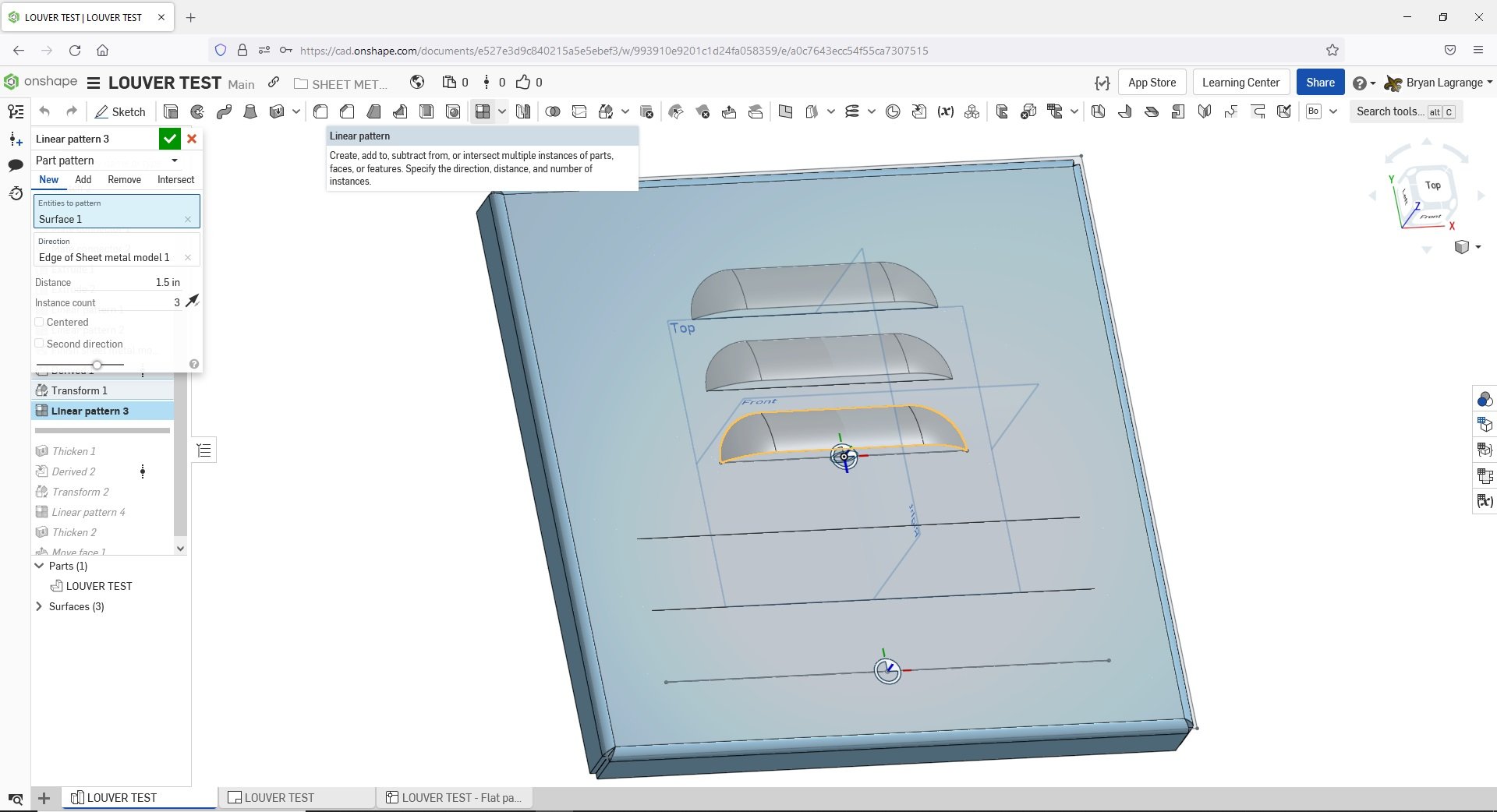
Task: Select the Sweep tool icon
Action: [224, 111]
